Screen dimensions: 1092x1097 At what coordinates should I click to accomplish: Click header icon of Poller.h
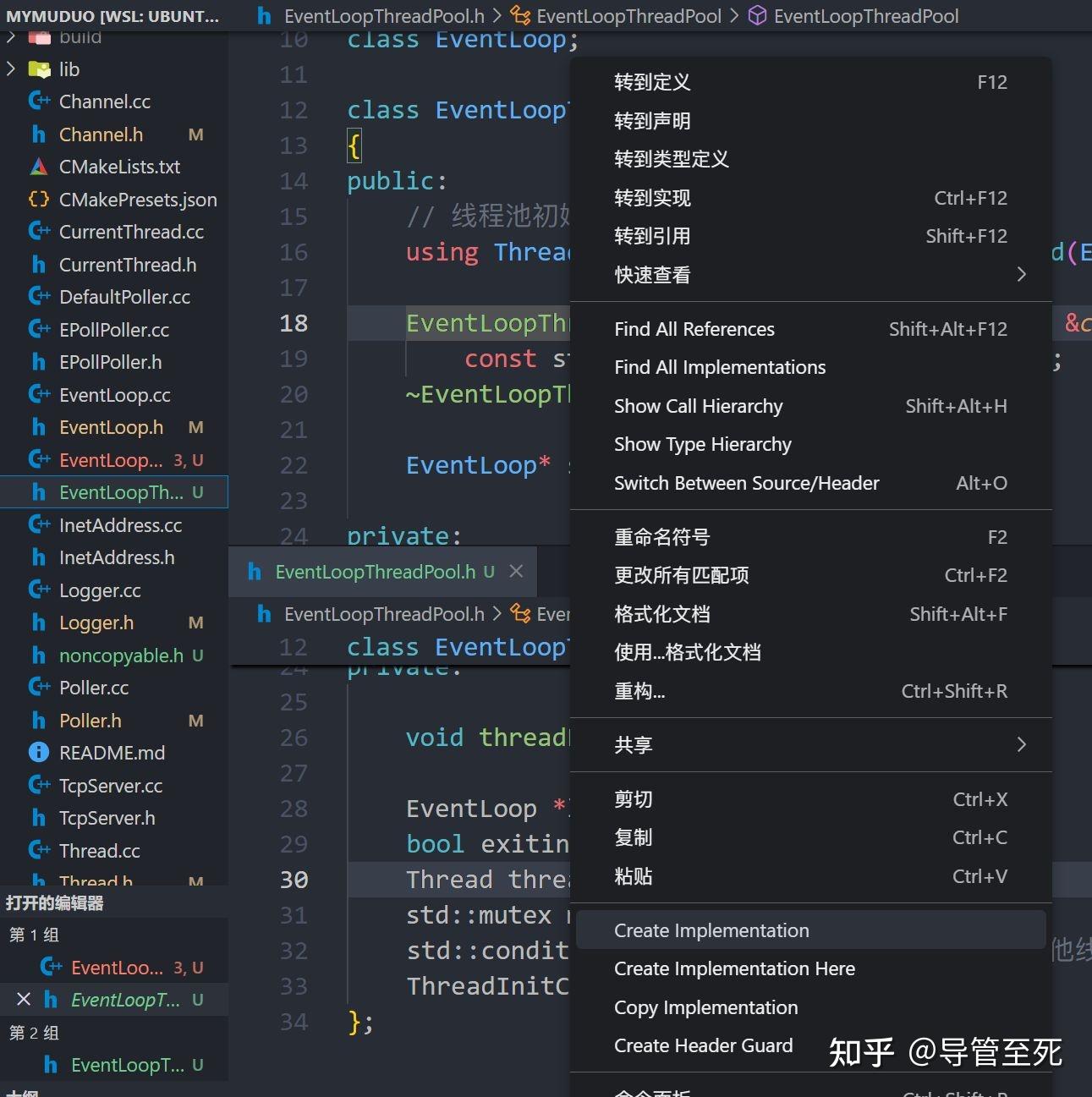(39, 721)
